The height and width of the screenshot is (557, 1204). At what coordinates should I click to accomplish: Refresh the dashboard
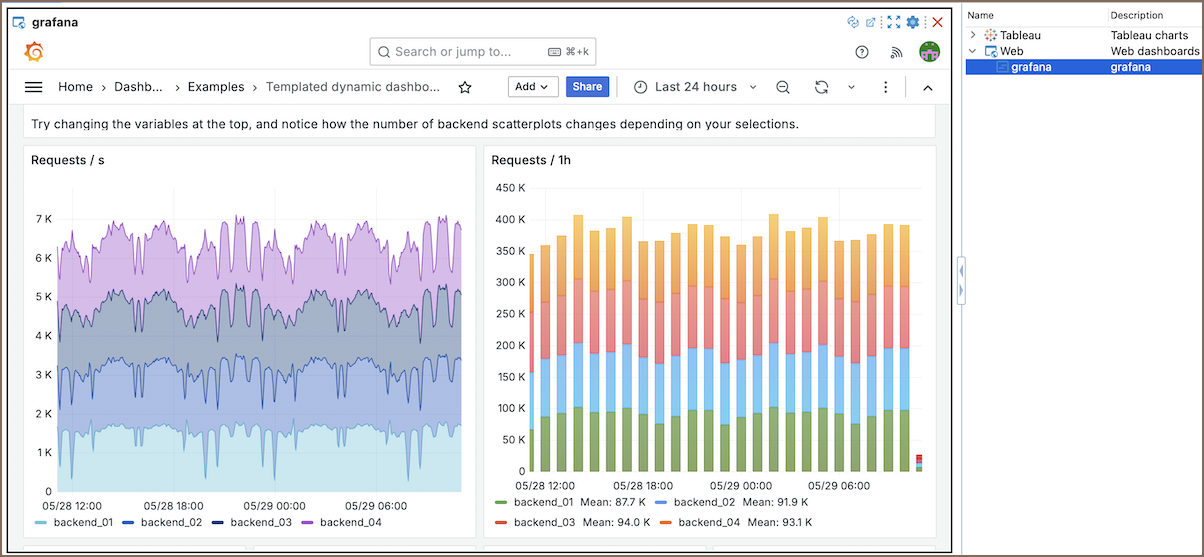[x=821, y=87]
